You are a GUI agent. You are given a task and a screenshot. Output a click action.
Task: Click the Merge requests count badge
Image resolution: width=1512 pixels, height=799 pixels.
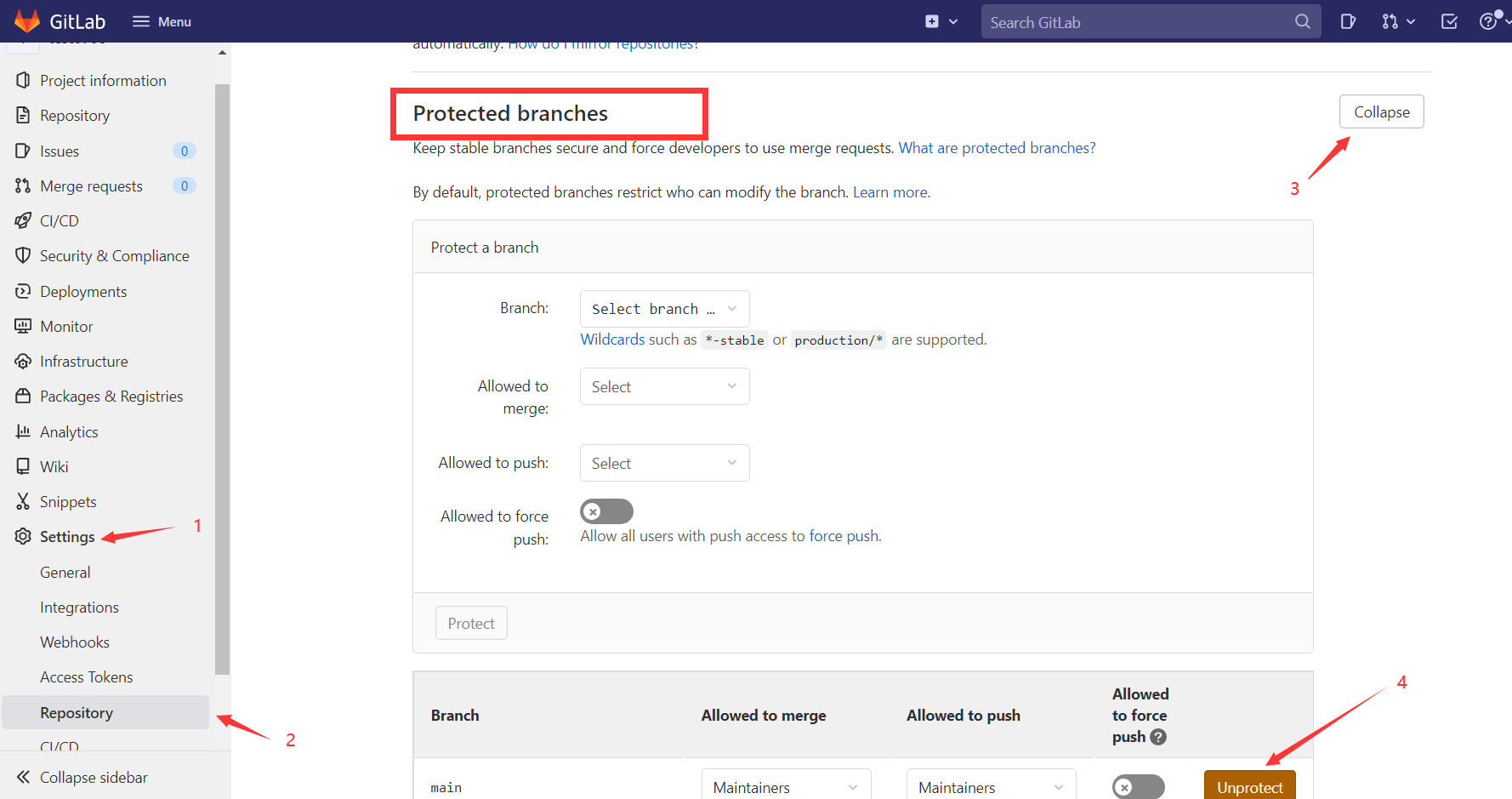pyautogui.click(x=185, y=185)
